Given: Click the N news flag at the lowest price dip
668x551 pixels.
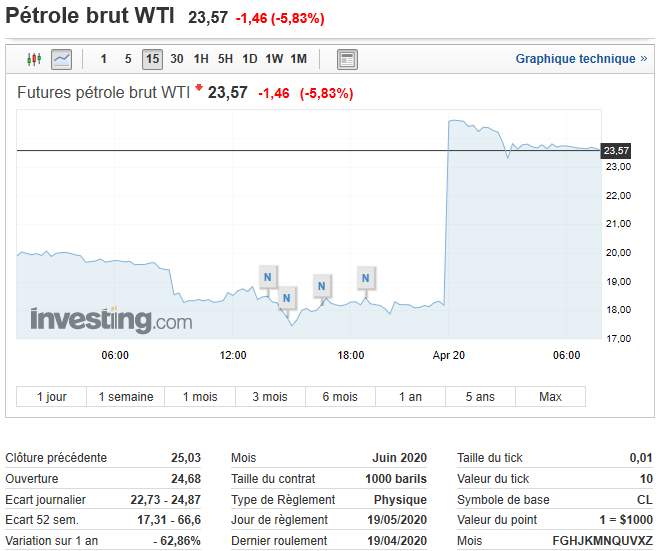Looking at the screenshot, I should click(287, 297).
